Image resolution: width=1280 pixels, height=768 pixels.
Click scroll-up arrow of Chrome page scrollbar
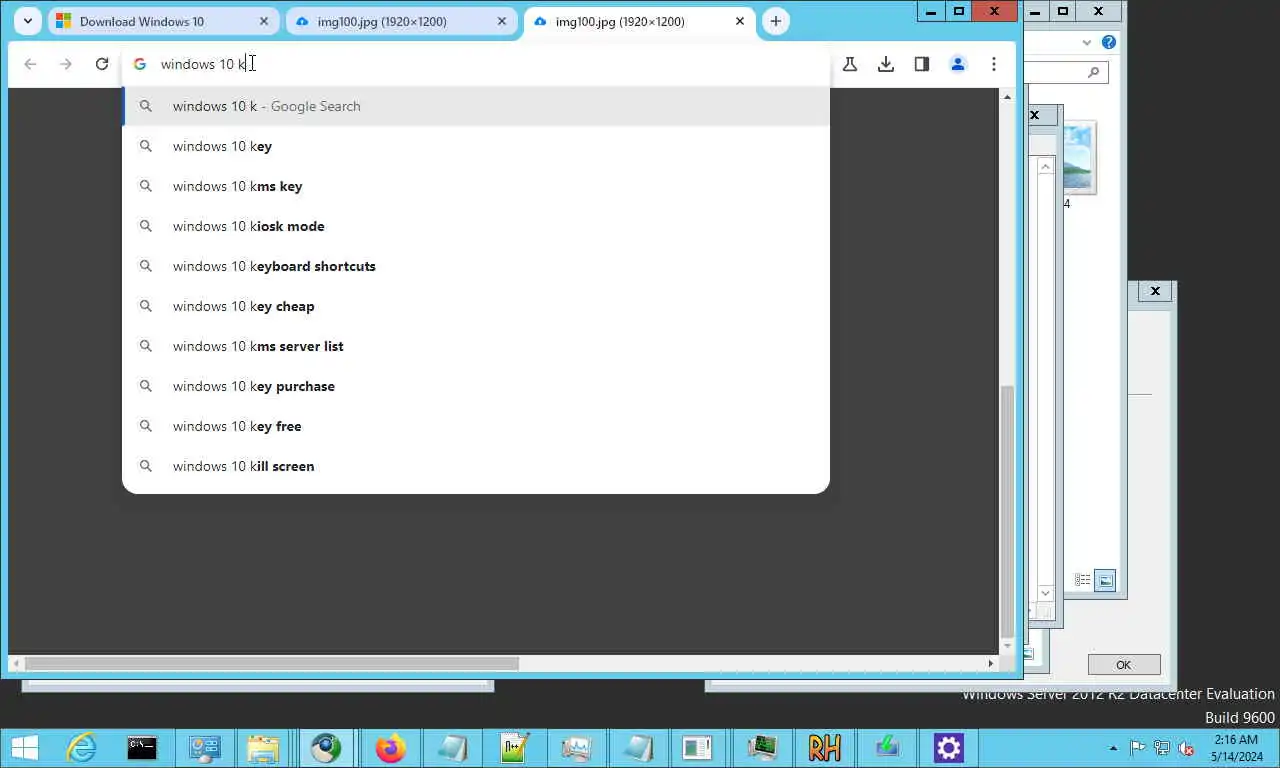click(x=1007, y=97)
